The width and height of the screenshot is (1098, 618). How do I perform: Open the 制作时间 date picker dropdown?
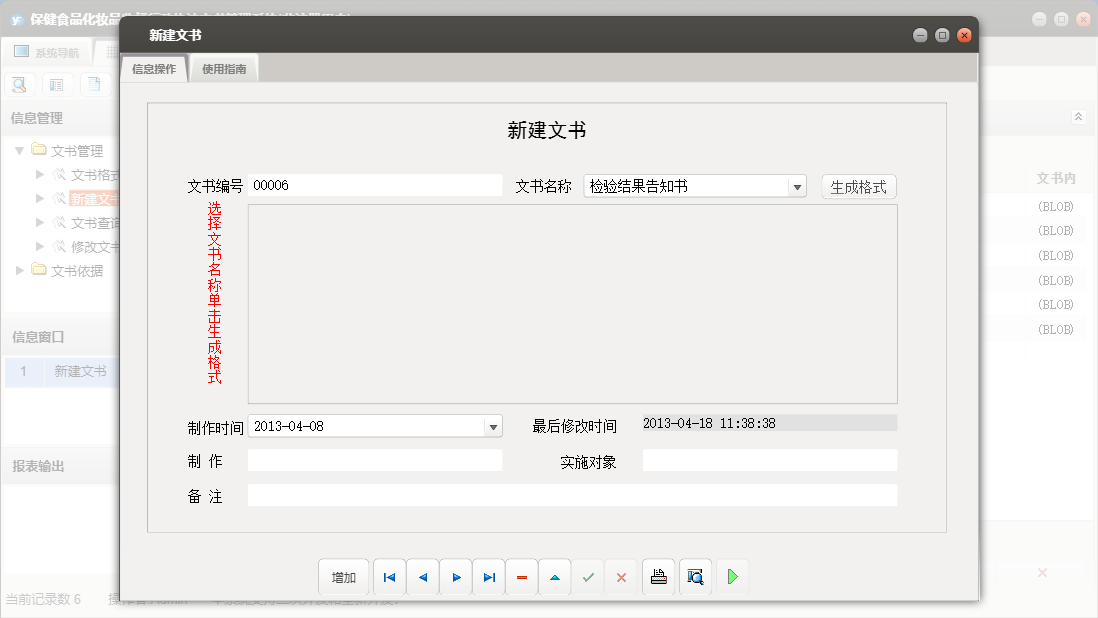pos(492,425)
